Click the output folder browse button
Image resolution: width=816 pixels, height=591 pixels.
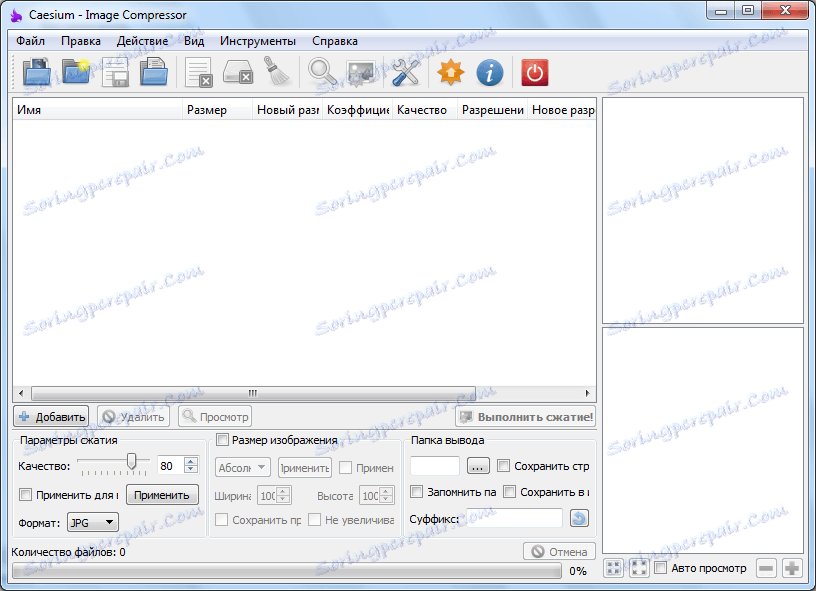pyautogui.click(x=478, y=466)
